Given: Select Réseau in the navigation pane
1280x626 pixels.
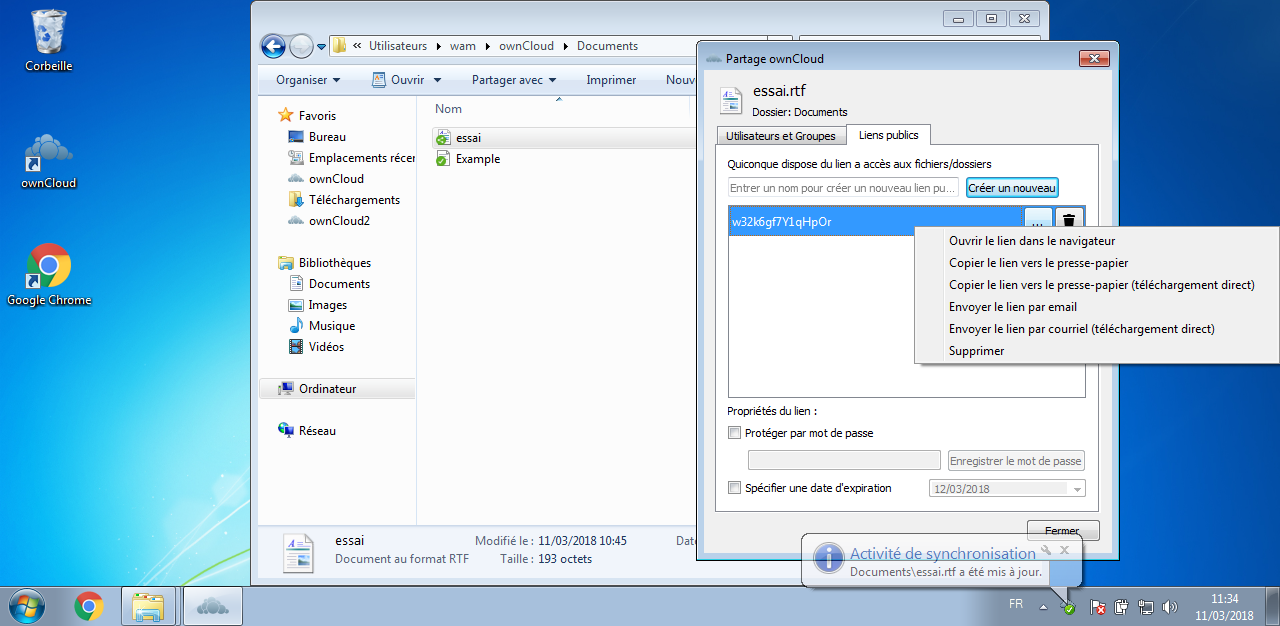Looking at the screenshot, I should pyautogui.click(x=317, y=431).
